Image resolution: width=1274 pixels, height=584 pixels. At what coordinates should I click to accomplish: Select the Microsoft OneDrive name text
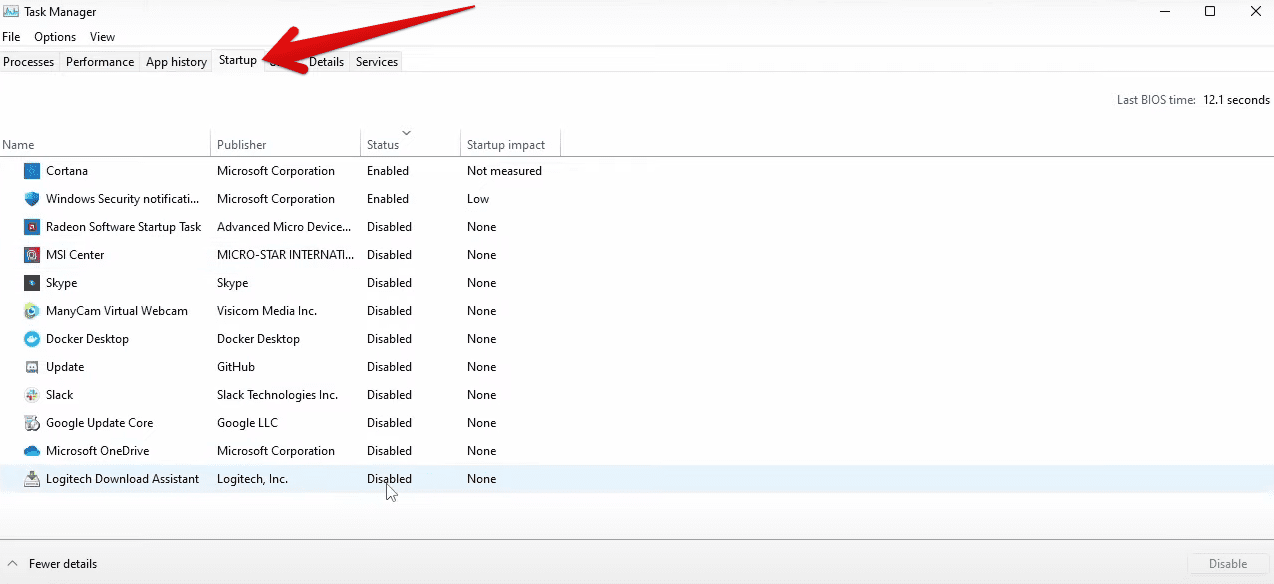pyautogui.click(x=98, y=451)
